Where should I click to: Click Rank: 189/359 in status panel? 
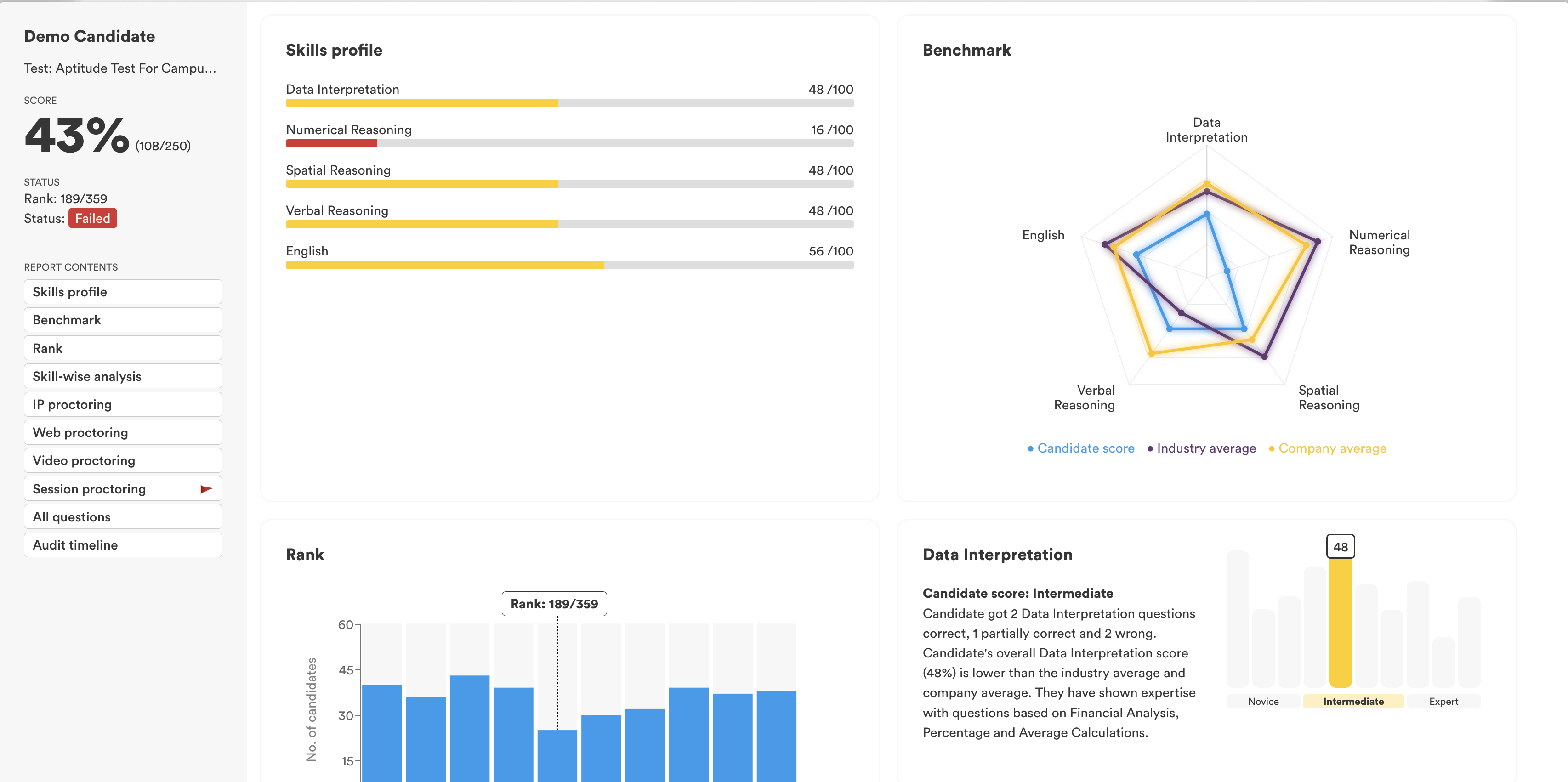pyautogui.click(x=66, y=198)
